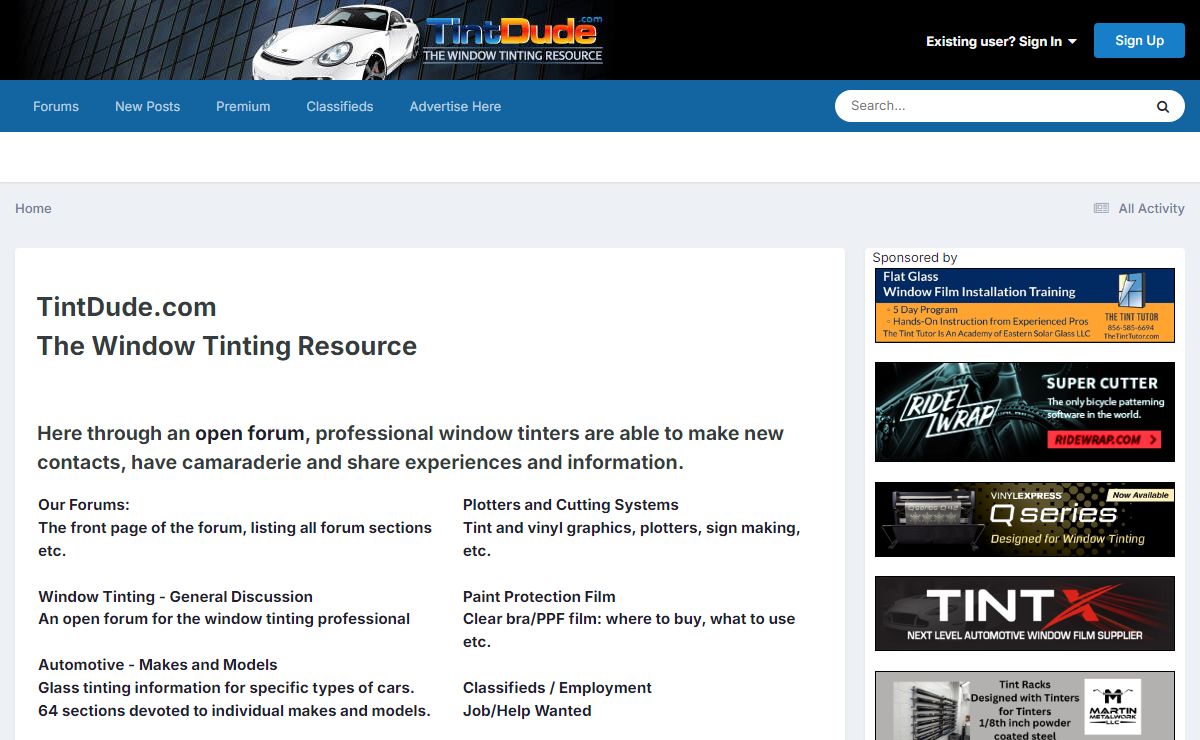Open the Forums menu item
Viewport: 1200px width, 740px height.
[x=56, y=106]
